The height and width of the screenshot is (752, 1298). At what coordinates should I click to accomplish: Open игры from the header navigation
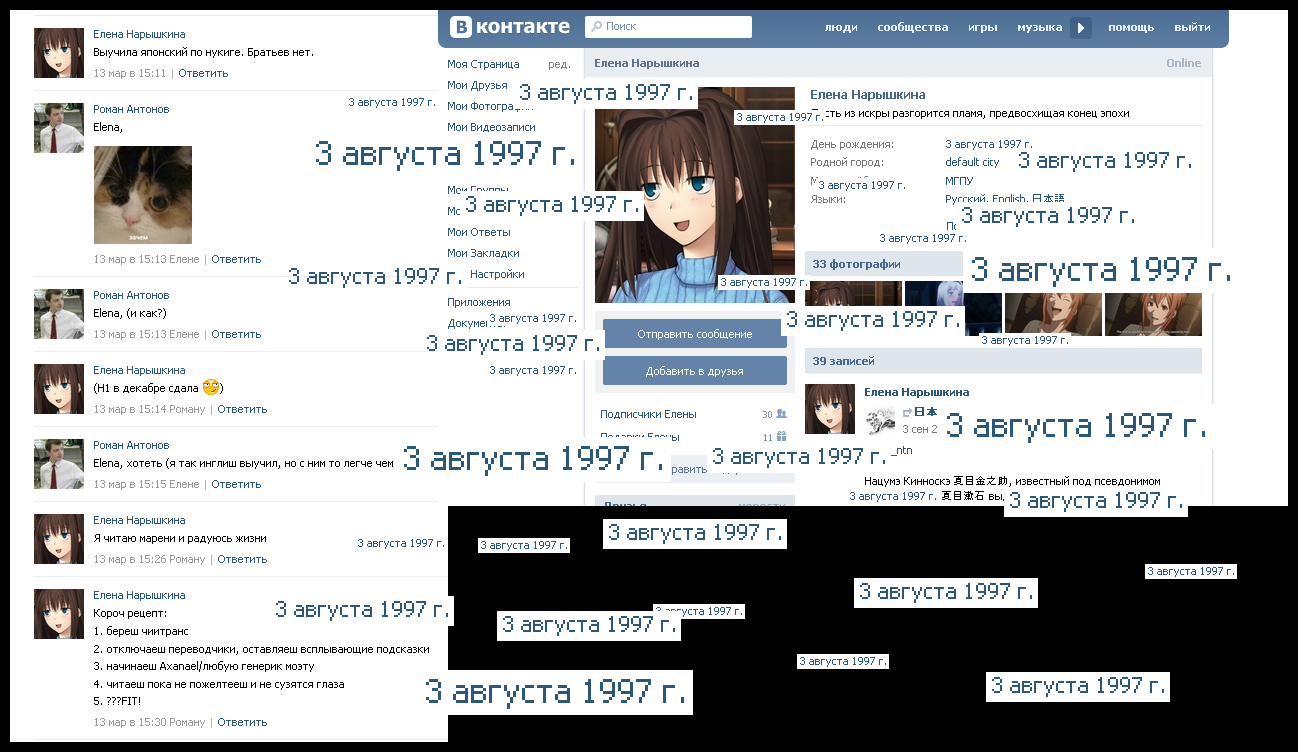coord(982,27)
